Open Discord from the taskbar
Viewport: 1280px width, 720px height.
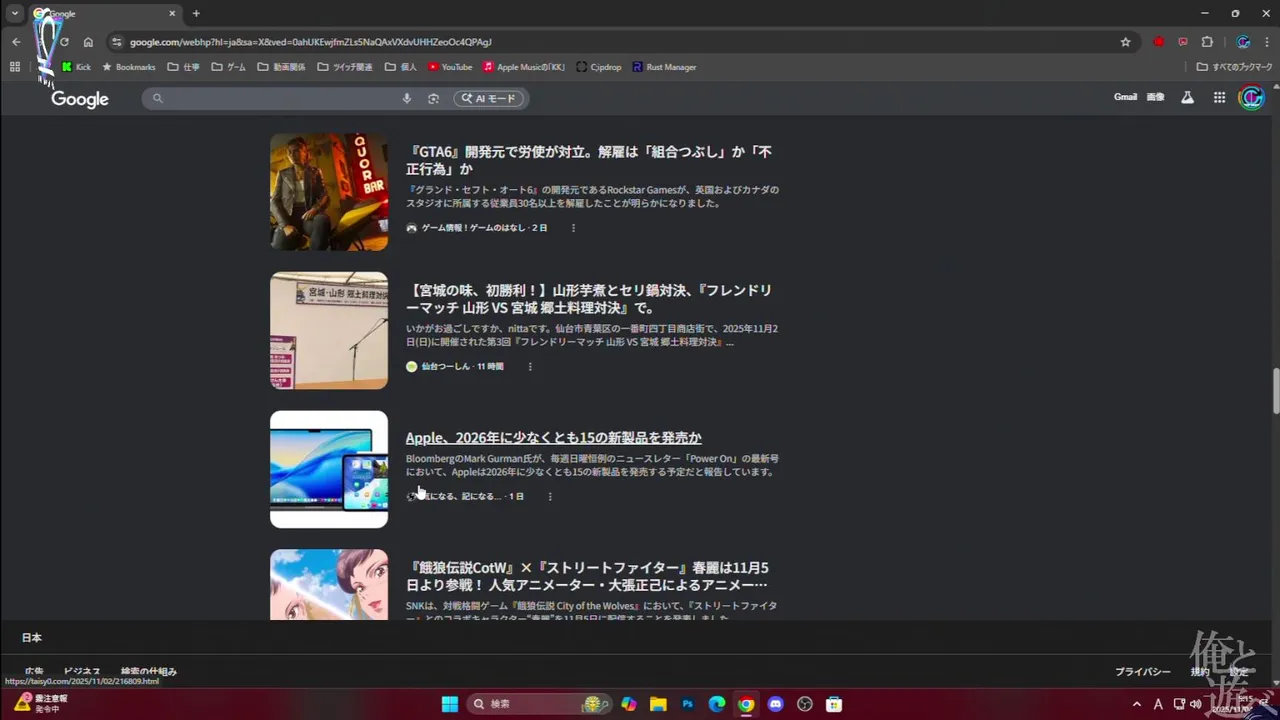click(775, 704)
